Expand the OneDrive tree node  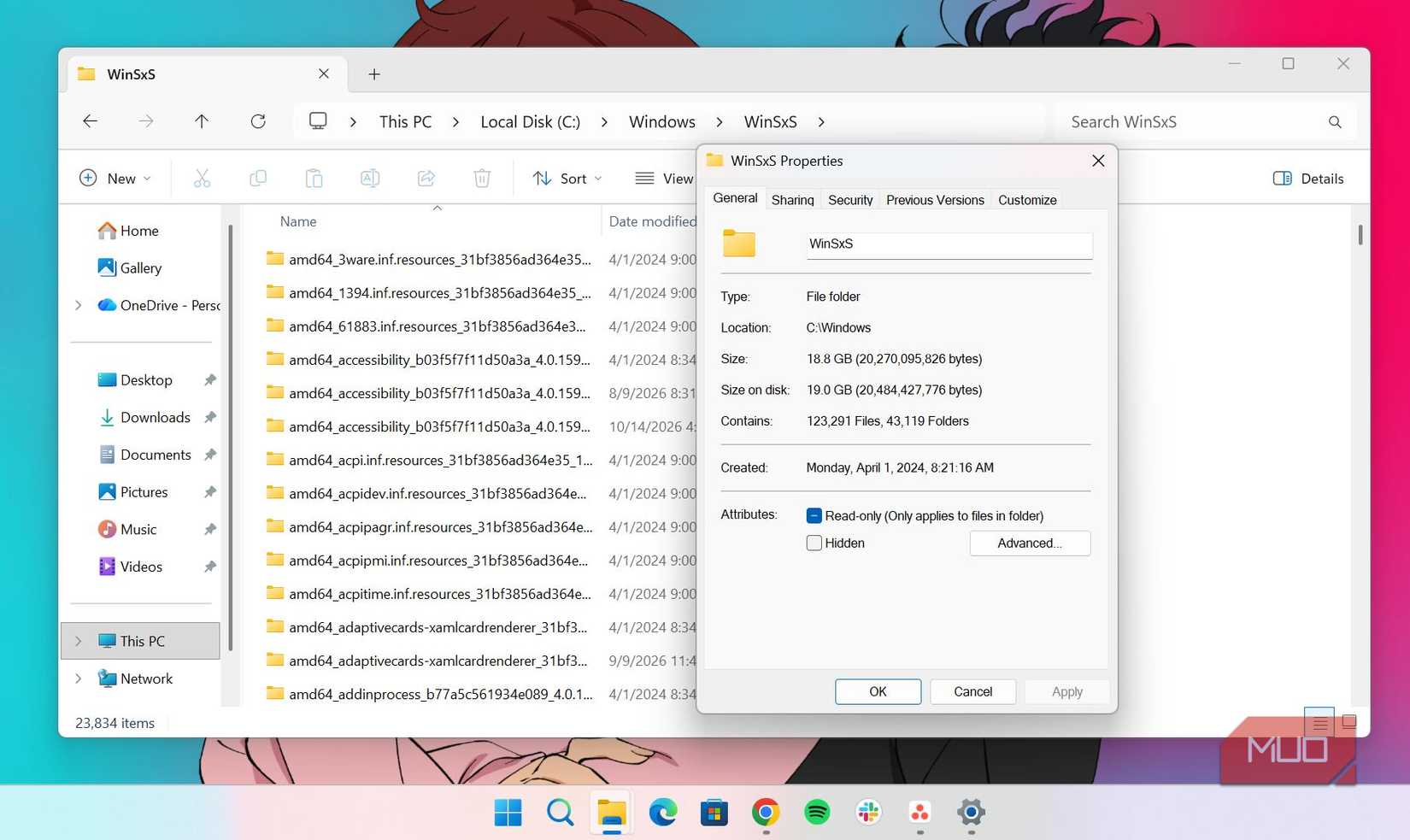(x=79, y=305)
